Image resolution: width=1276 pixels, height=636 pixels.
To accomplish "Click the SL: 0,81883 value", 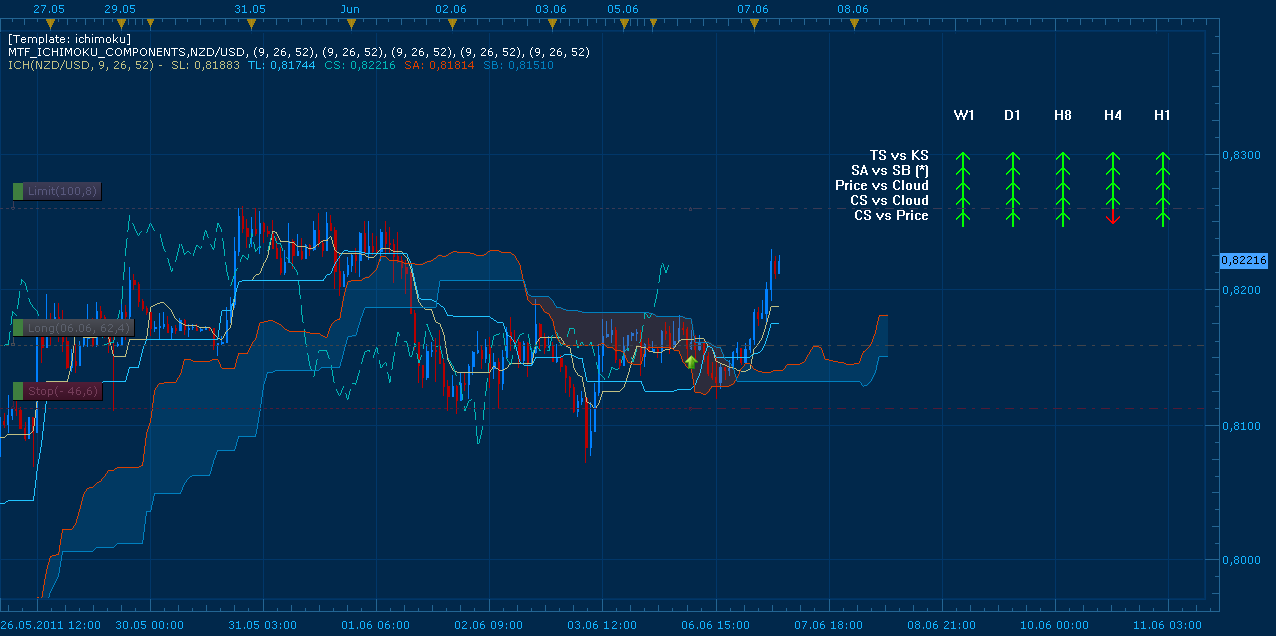I will (206, 64).
